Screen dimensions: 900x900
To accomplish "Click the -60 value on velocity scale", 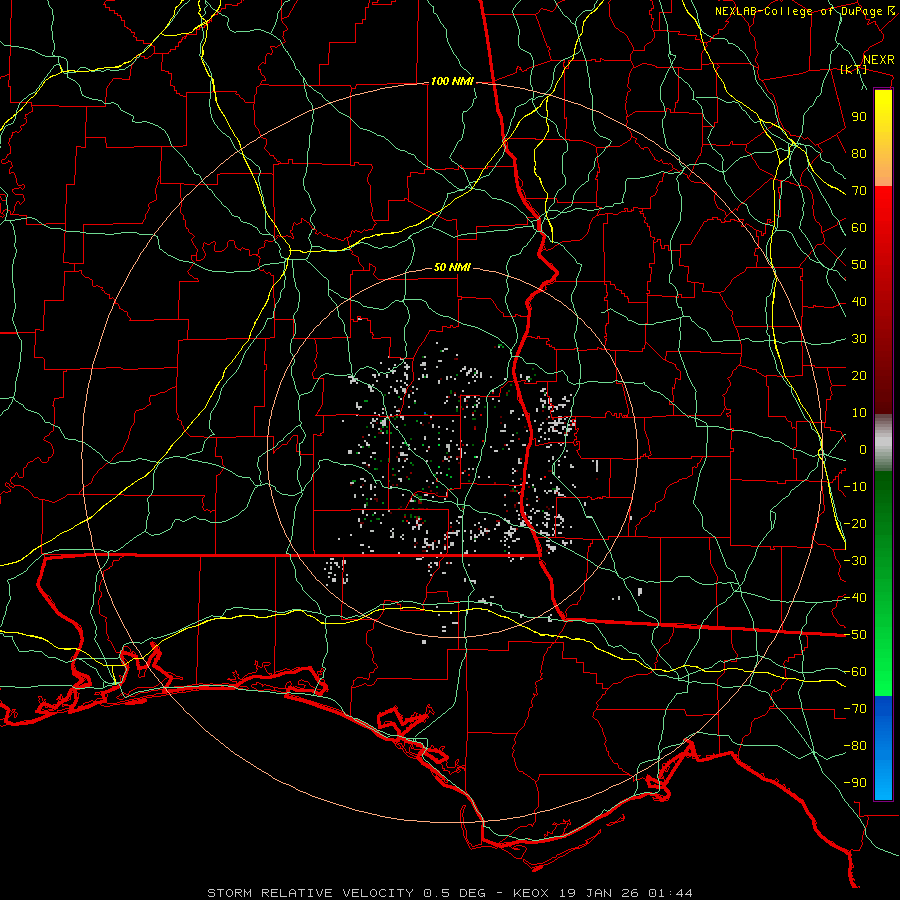I will [855, 672].
